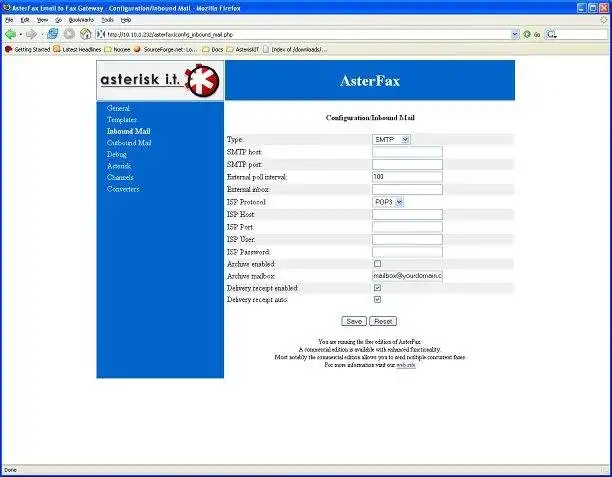Click the Save button
The height and width of the screenshot is (477, 612).
coord(354,321)
